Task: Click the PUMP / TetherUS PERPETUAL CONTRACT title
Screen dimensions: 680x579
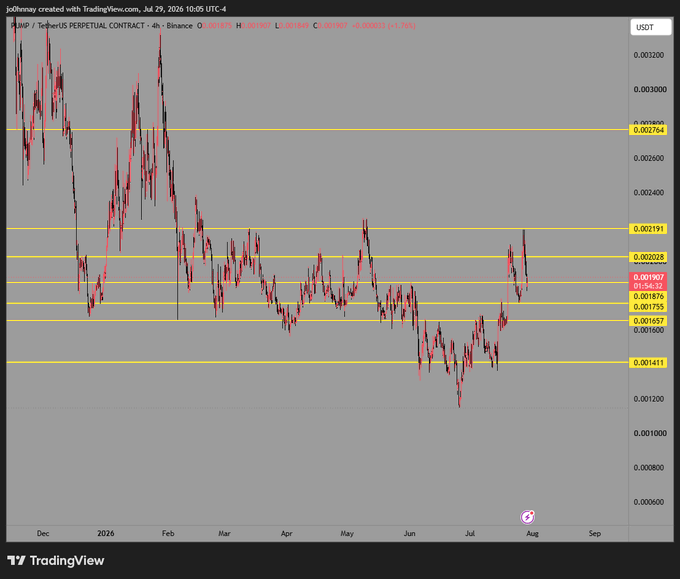Action: [78, 26]
